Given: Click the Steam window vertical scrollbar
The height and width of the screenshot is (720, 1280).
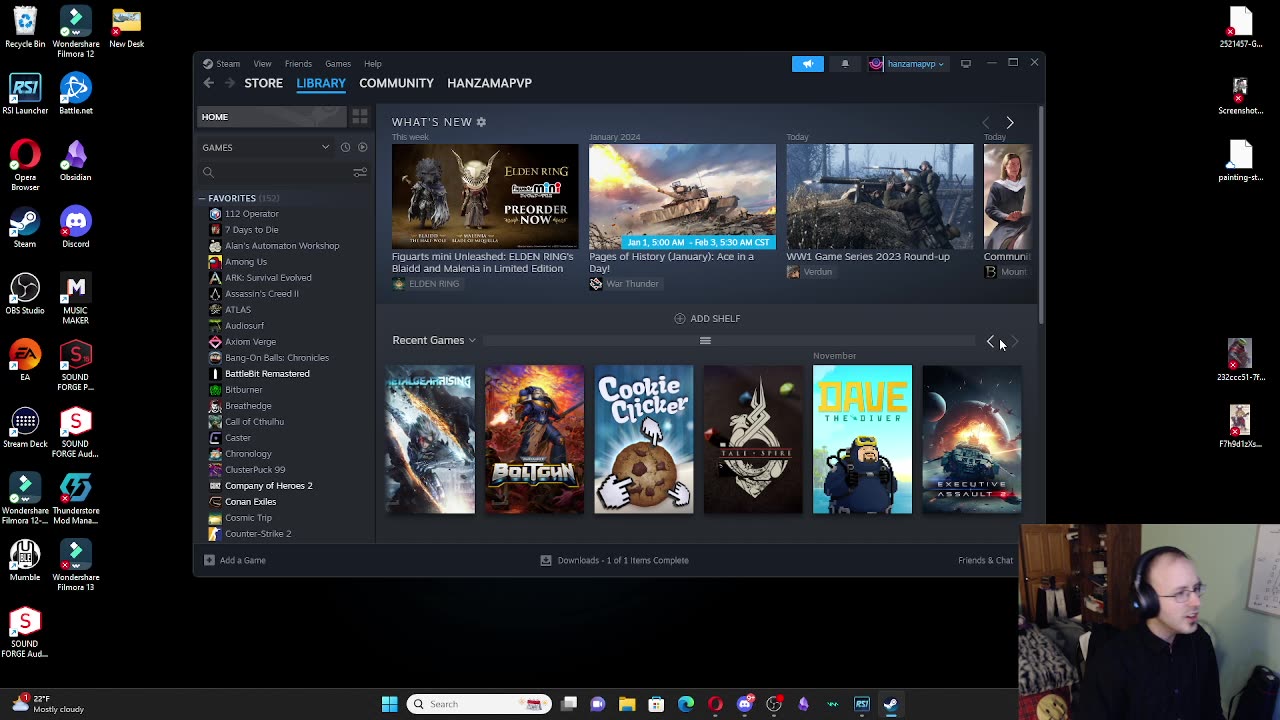Looking at the screenshot, I should coord(1041,215).
